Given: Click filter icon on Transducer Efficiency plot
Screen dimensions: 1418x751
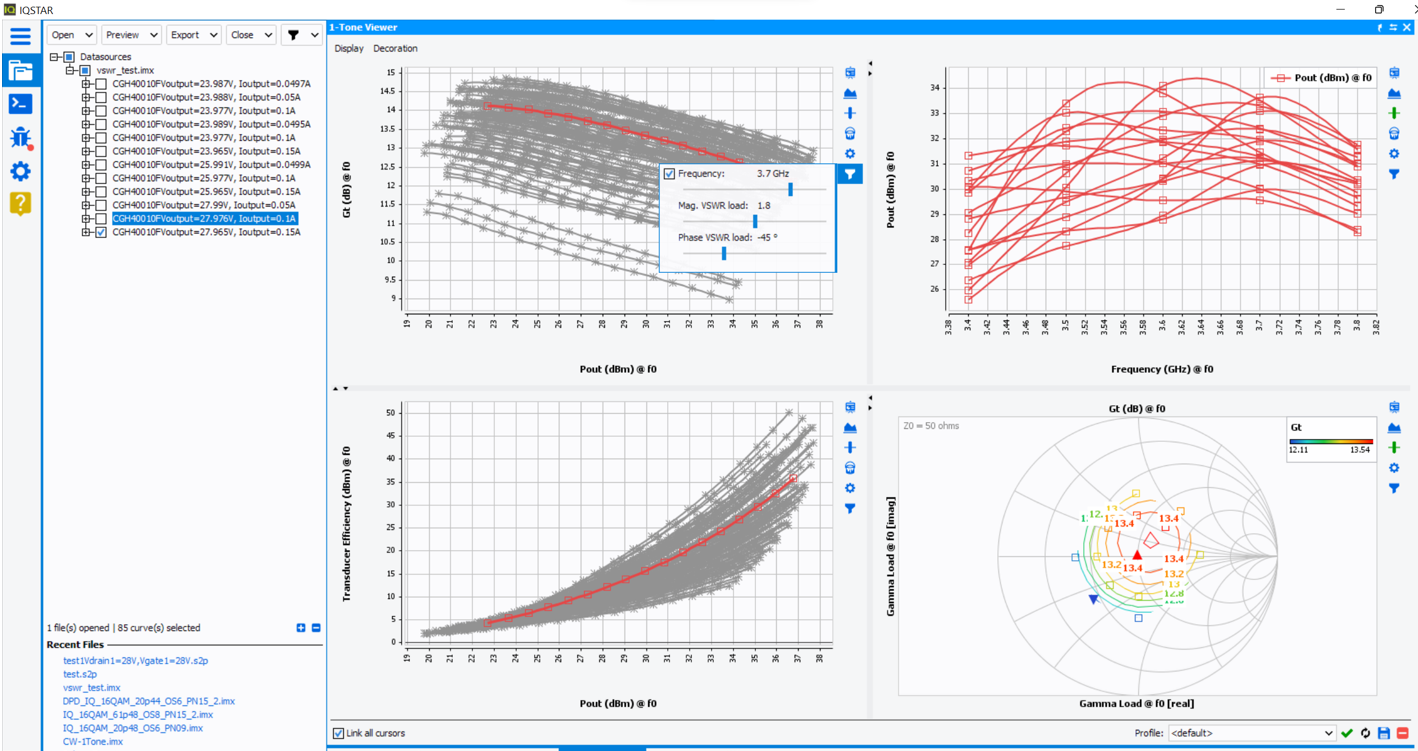Looking at the screenshot, I should (x=850, y=508).
